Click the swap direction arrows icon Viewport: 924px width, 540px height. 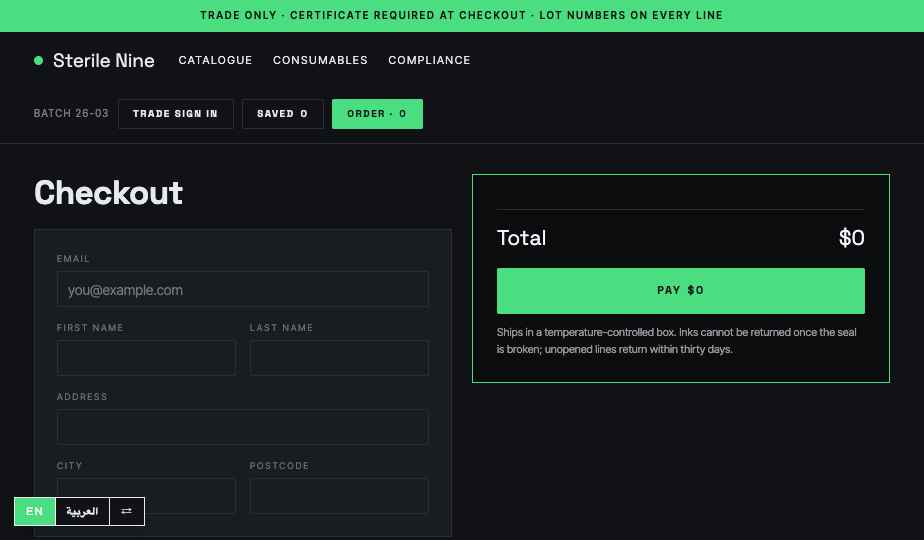pos(127,511)
